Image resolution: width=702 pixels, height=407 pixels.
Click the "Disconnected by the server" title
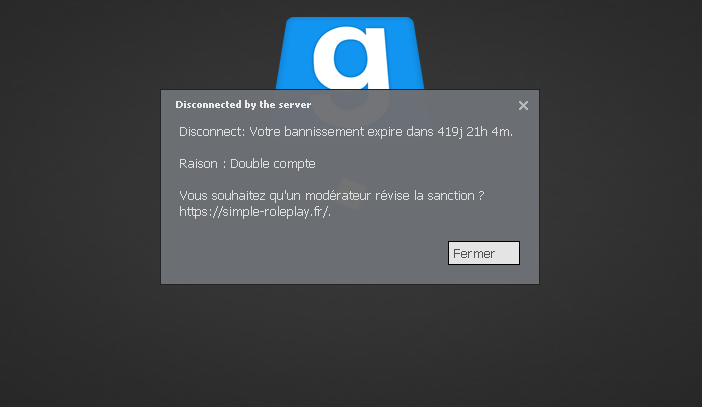pos(243,105)
